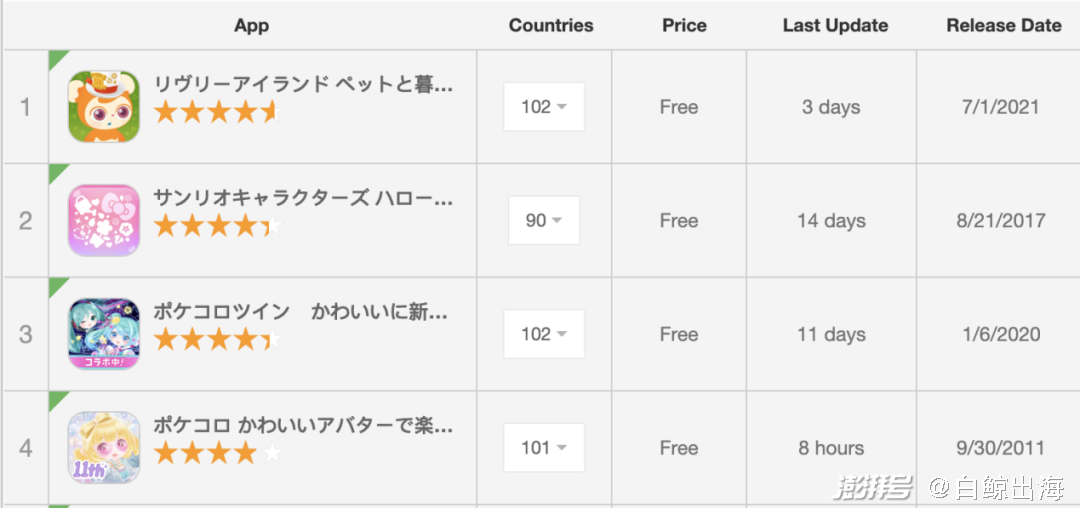The width and height of the screenshot is (1080, 508).
Task: Open the リヴリーアイランド app title link
Action: pos(303,84)
